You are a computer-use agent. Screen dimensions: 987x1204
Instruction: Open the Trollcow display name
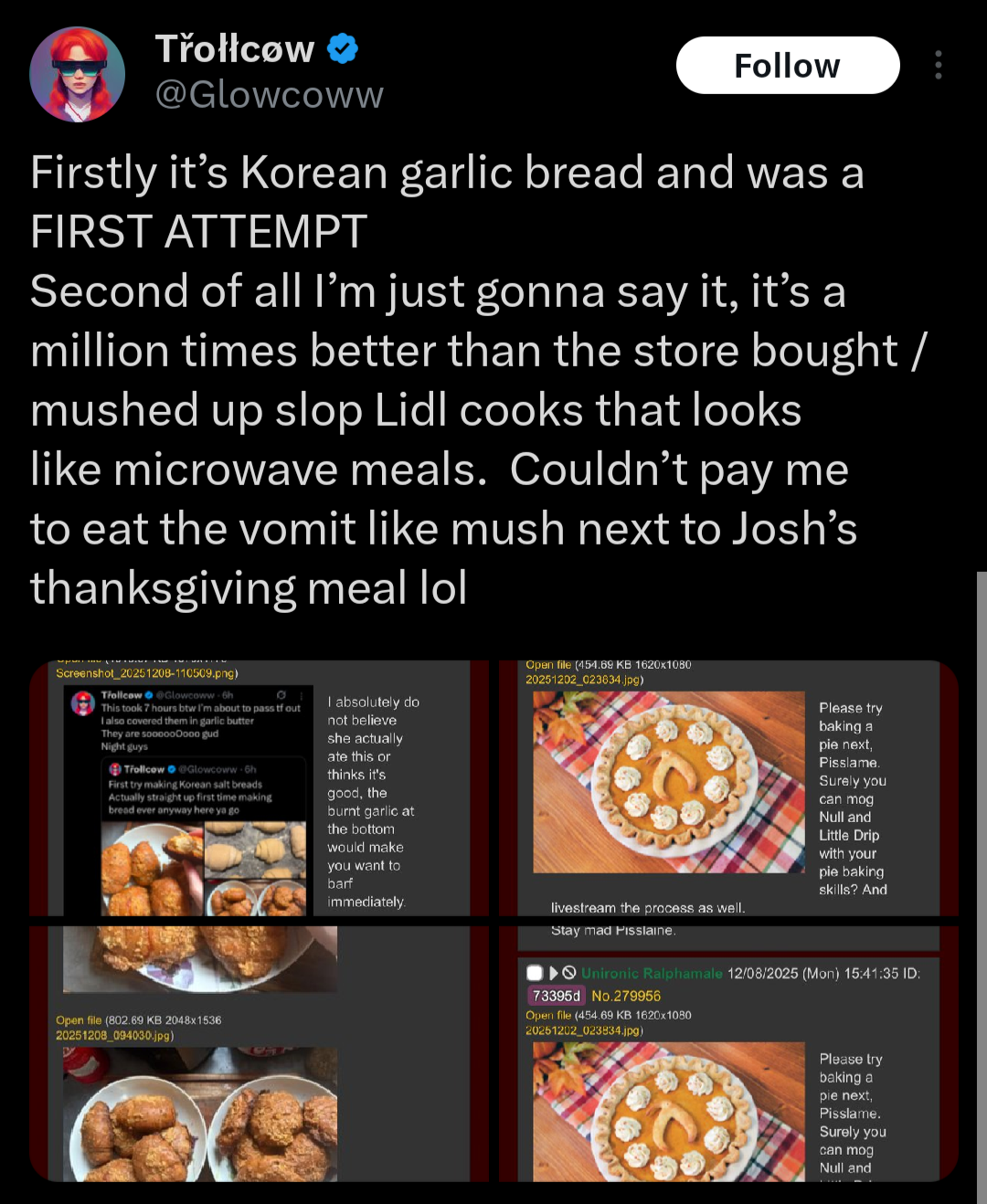tap(235, 48)
